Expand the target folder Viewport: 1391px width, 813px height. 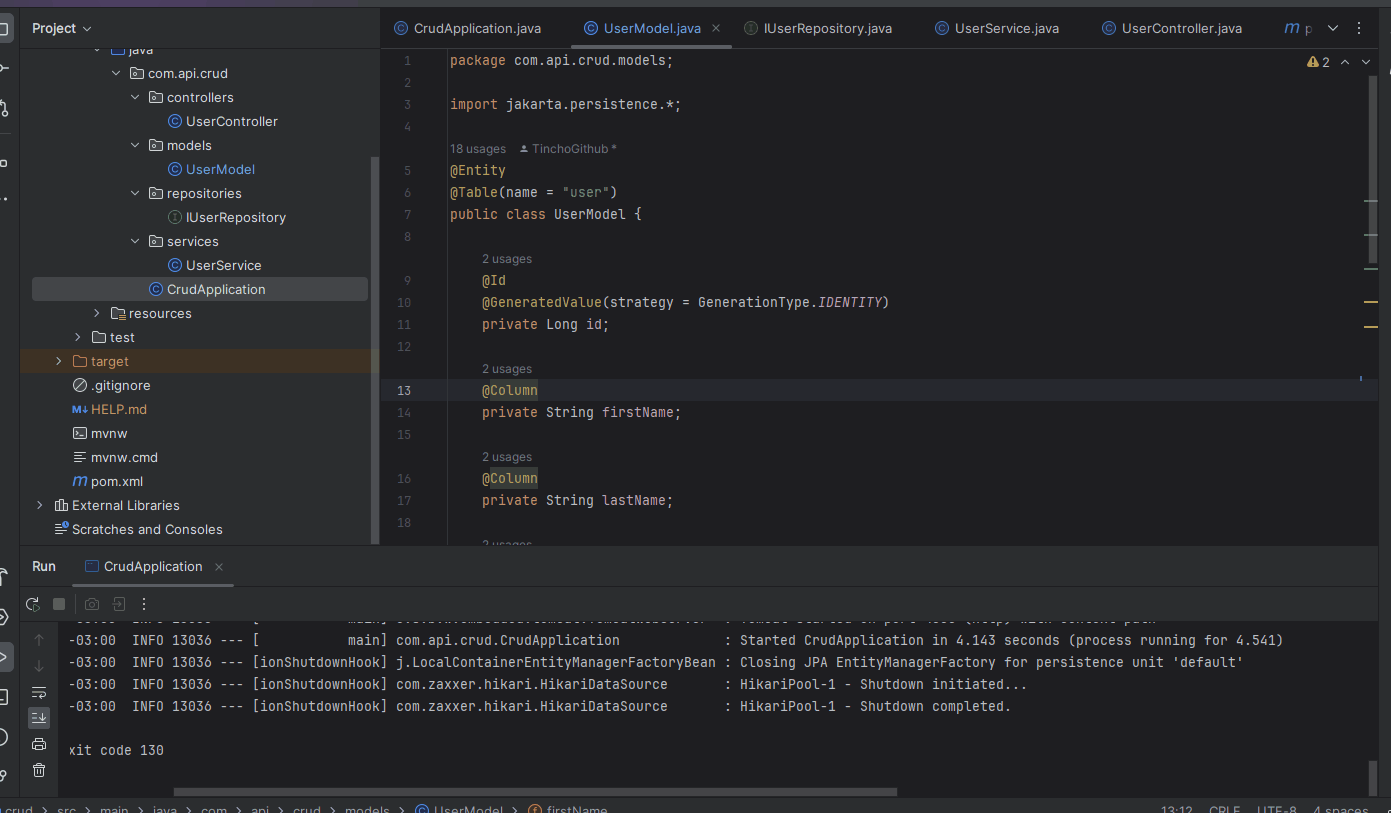click(59, 361)
